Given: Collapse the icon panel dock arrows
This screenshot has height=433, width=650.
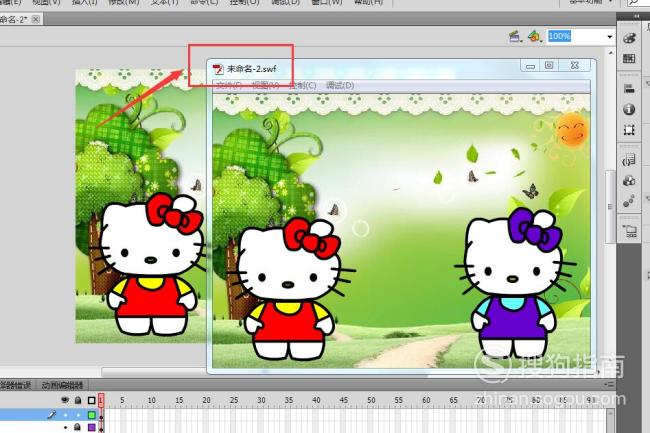Looking at the screenshot, I should (x=636, y=16).
